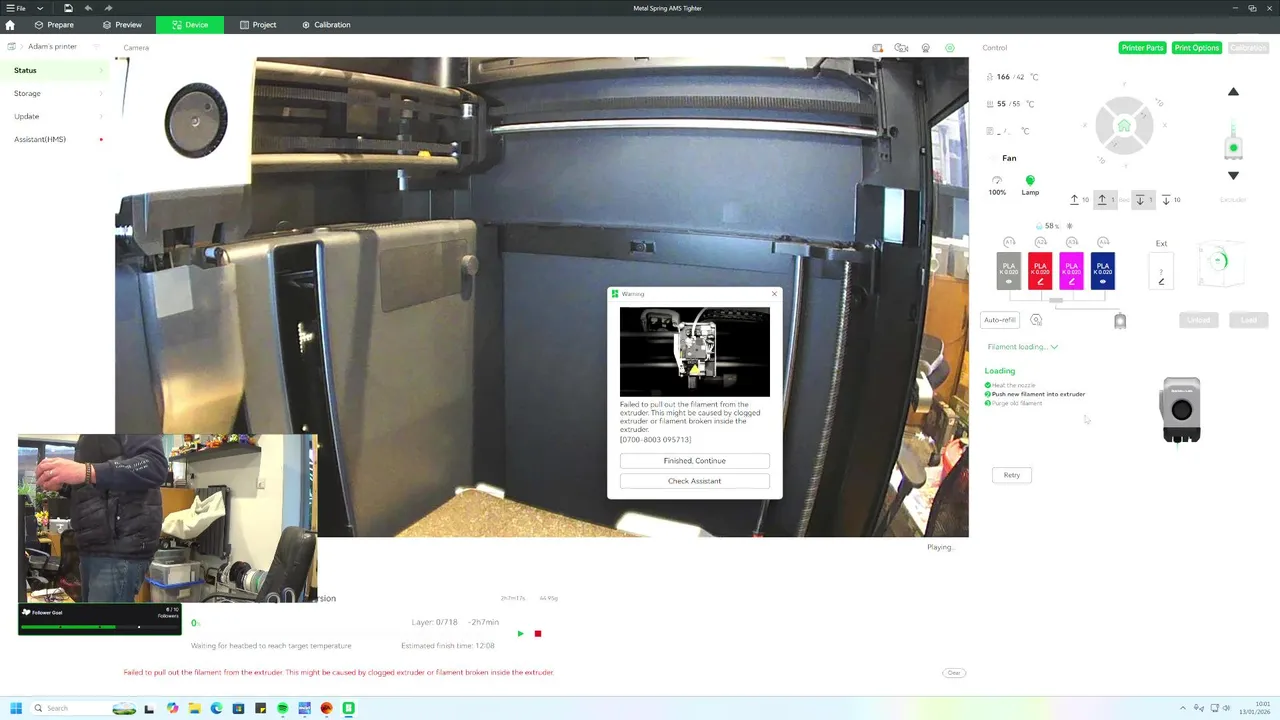Viewport: 1280px width, 720px height.
Task: Click the camera recording icon above the video
Action: point(901,48)
